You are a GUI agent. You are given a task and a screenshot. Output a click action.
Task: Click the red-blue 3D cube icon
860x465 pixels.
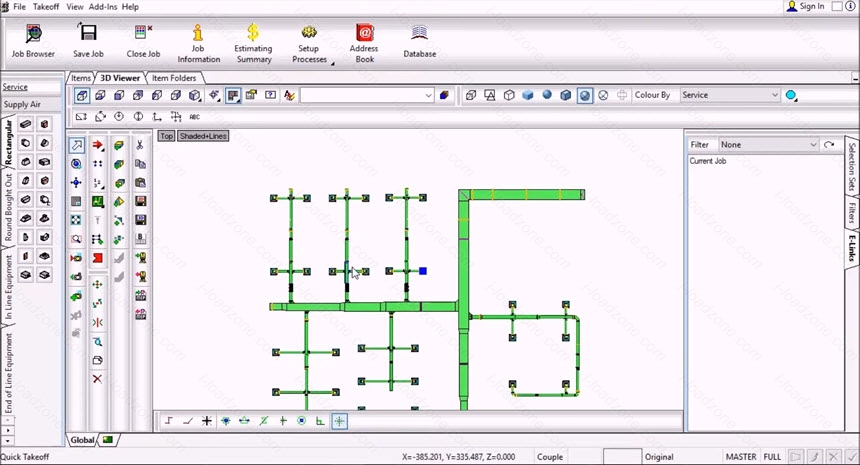tap(444, 95)
